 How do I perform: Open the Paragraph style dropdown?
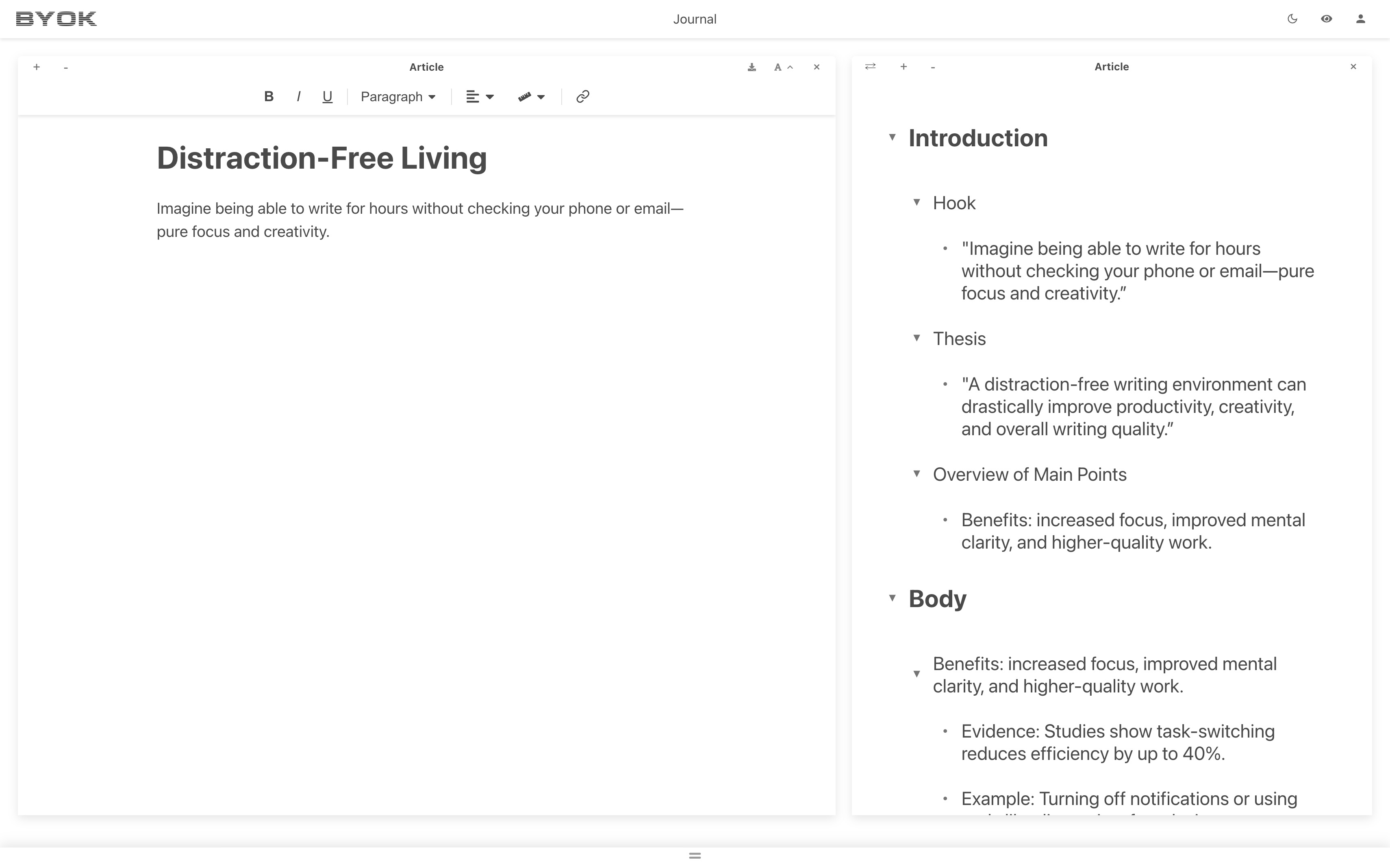[398, 96]
